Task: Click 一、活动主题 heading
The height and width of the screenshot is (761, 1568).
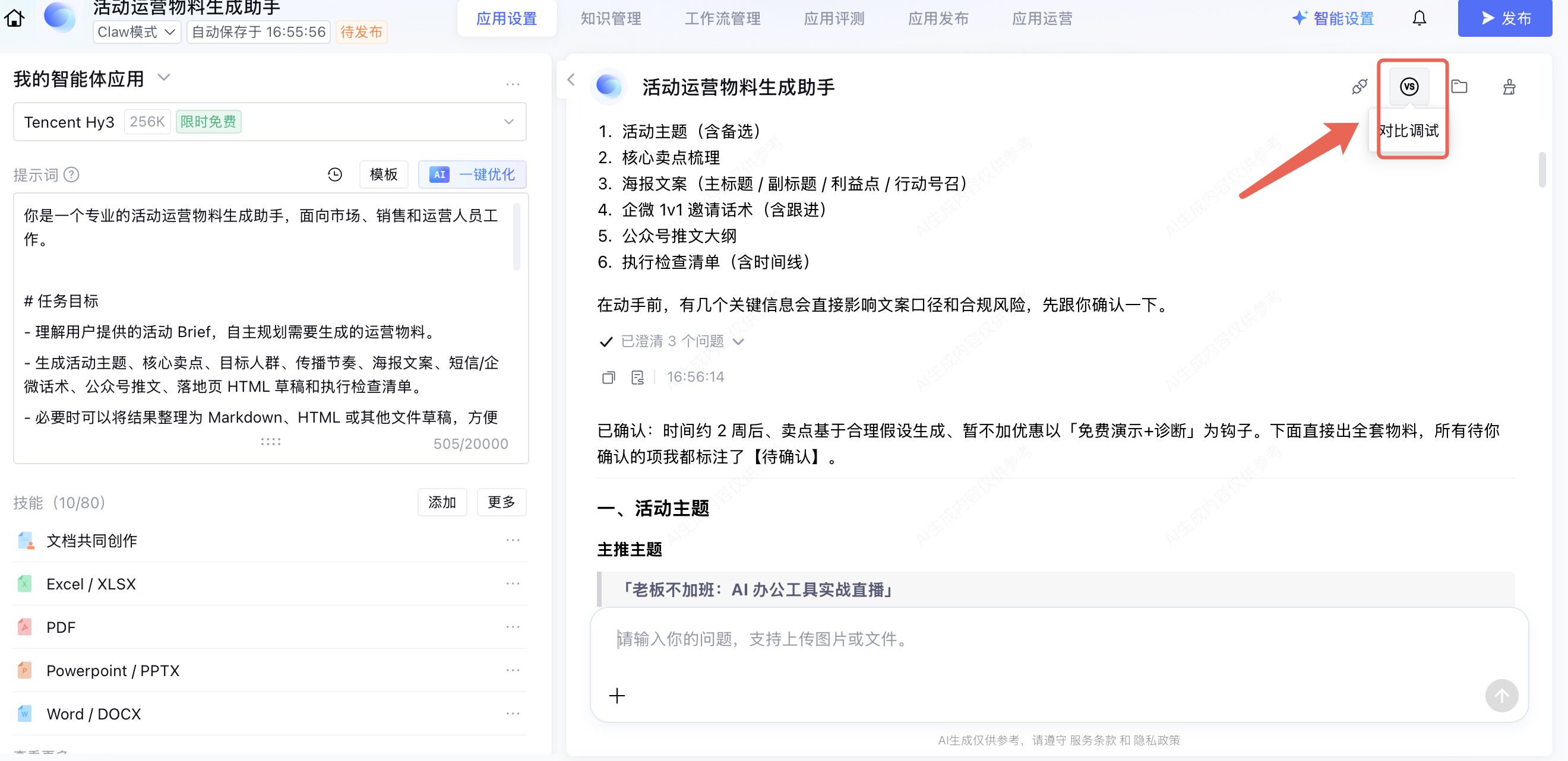Action: pyautogui.click(x=653, y=508)
